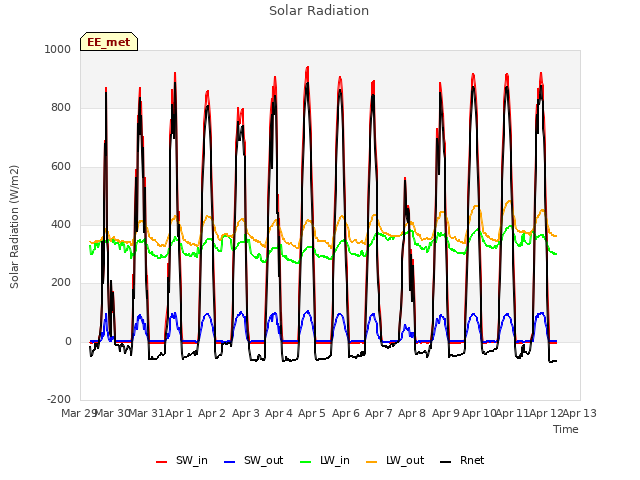Click the Apr 2 x-axis date label
Image resolution: width=640 pixels, height=480 pixels.
coord(212,413)
